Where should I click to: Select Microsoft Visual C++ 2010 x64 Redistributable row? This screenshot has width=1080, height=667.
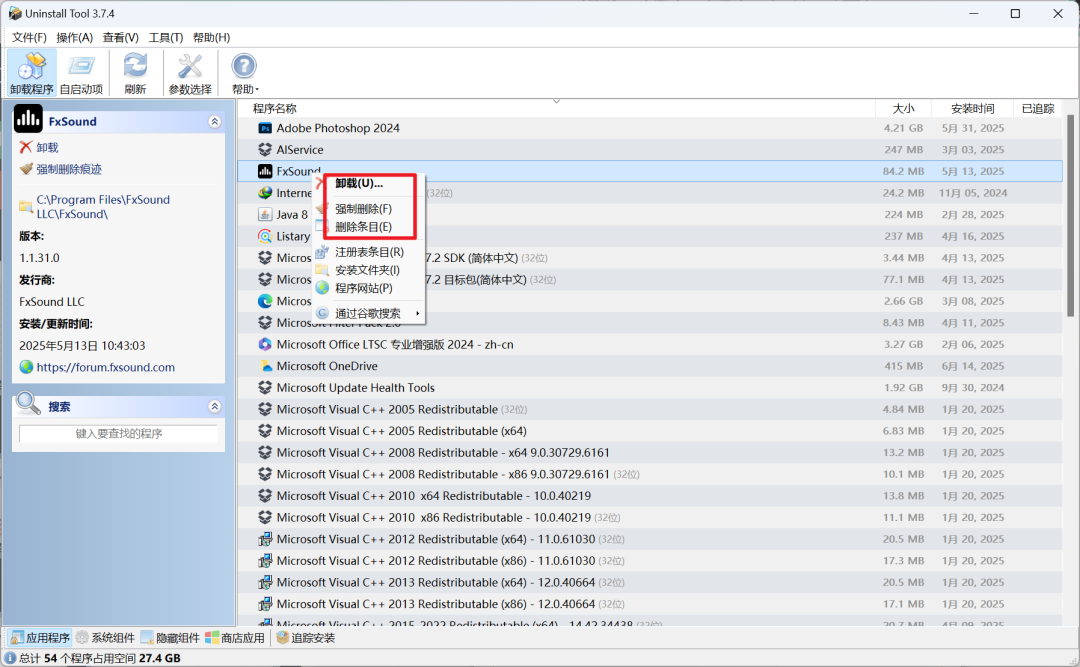click(650, 496)
